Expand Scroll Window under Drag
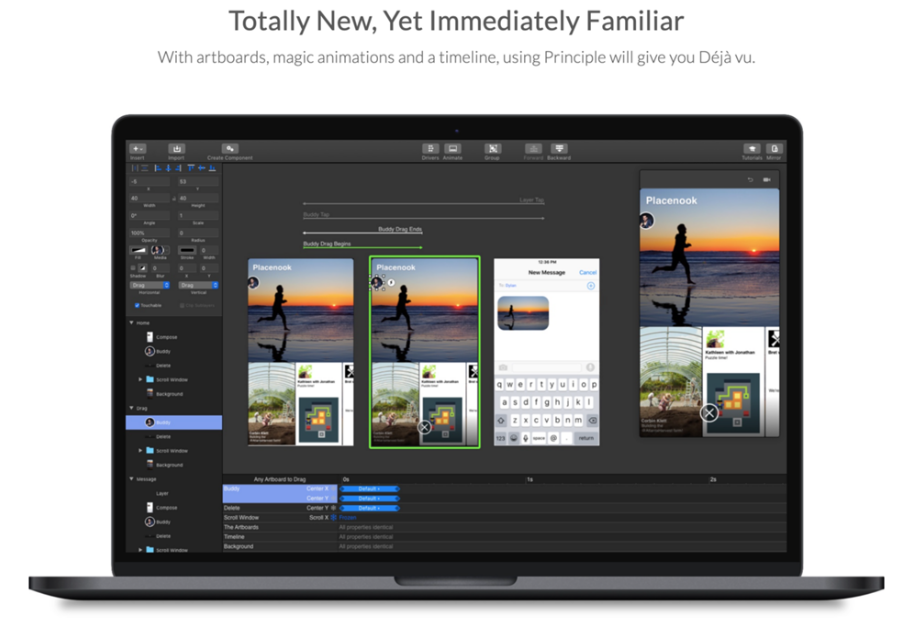The width and height of the screenshot is (920, 634). pyautogui.click(x=140, y=450)
